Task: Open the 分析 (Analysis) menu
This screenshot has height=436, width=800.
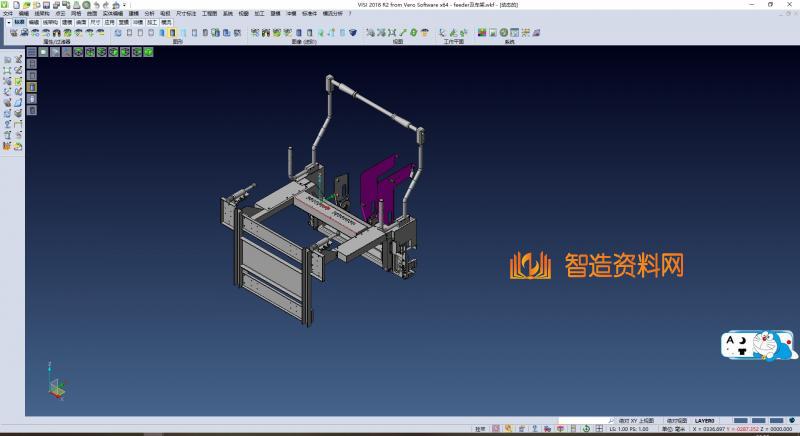Action: tap(149, 14)
